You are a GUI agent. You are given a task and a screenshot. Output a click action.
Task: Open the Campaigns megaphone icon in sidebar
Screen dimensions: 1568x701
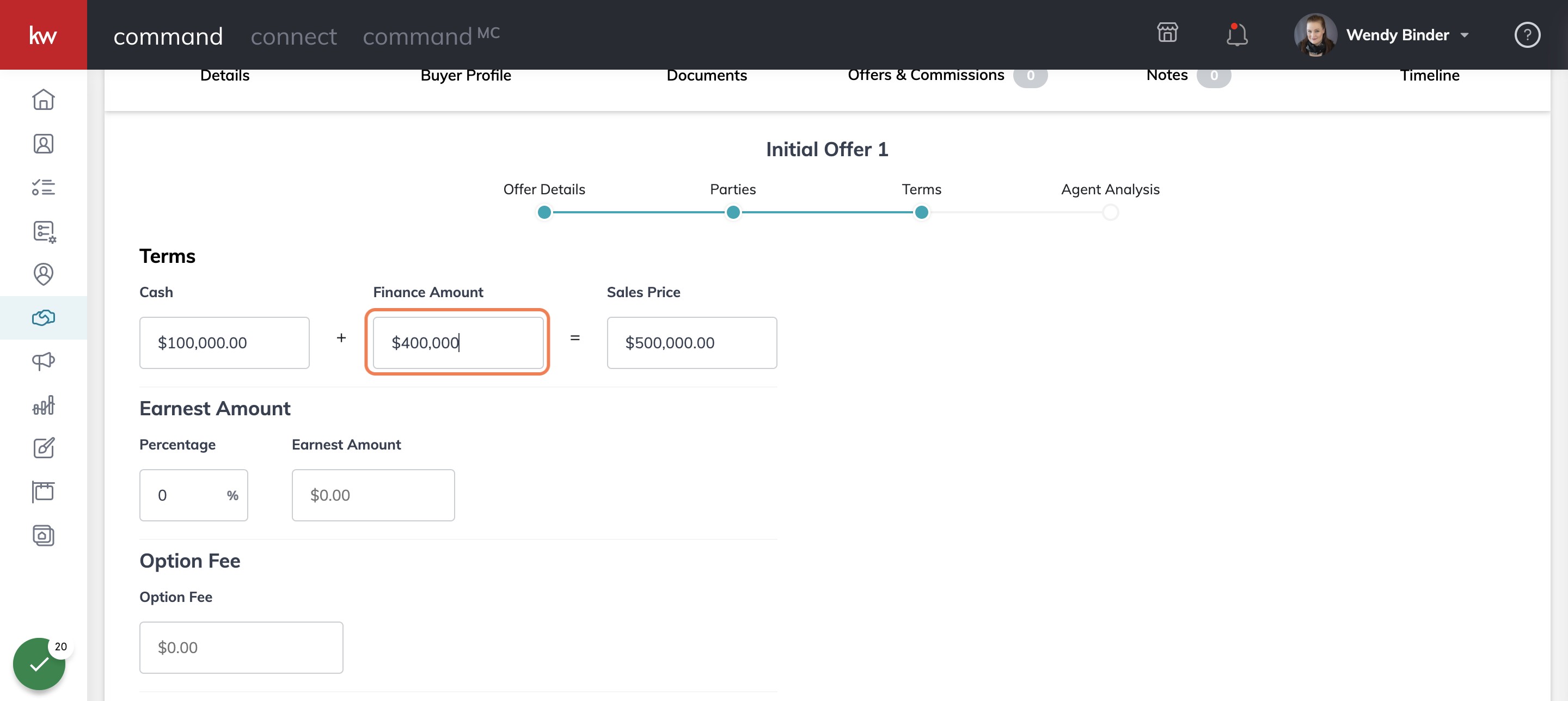click(43, 361)
